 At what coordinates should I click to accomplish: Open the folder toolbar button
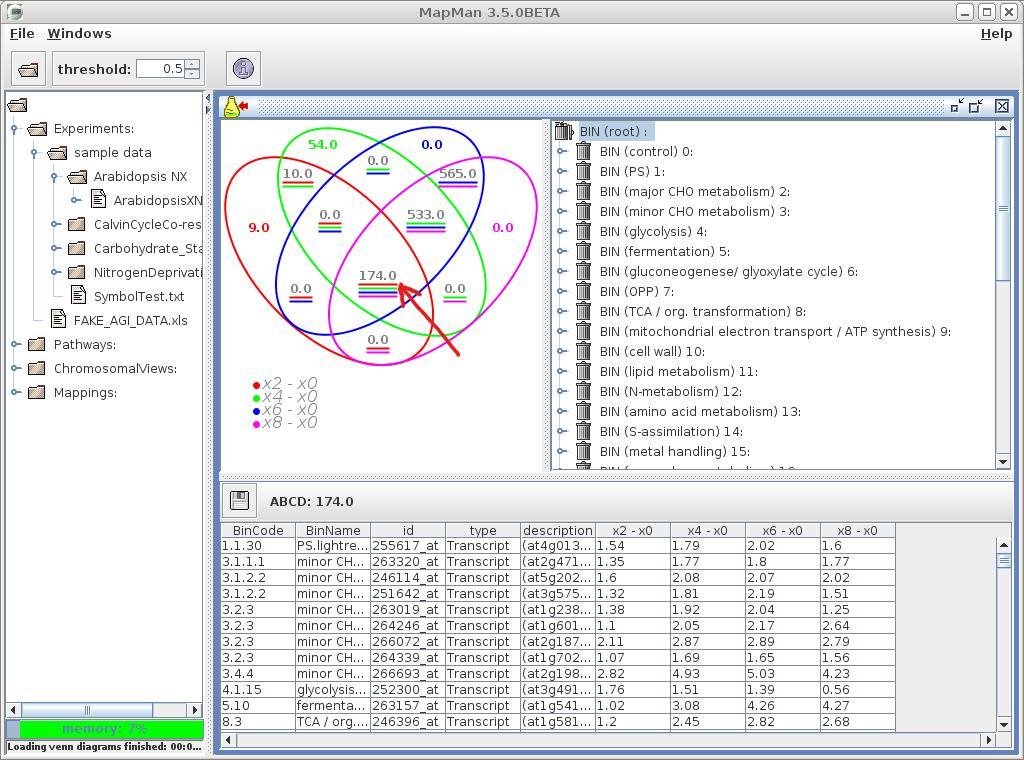(x=28, y=69)
